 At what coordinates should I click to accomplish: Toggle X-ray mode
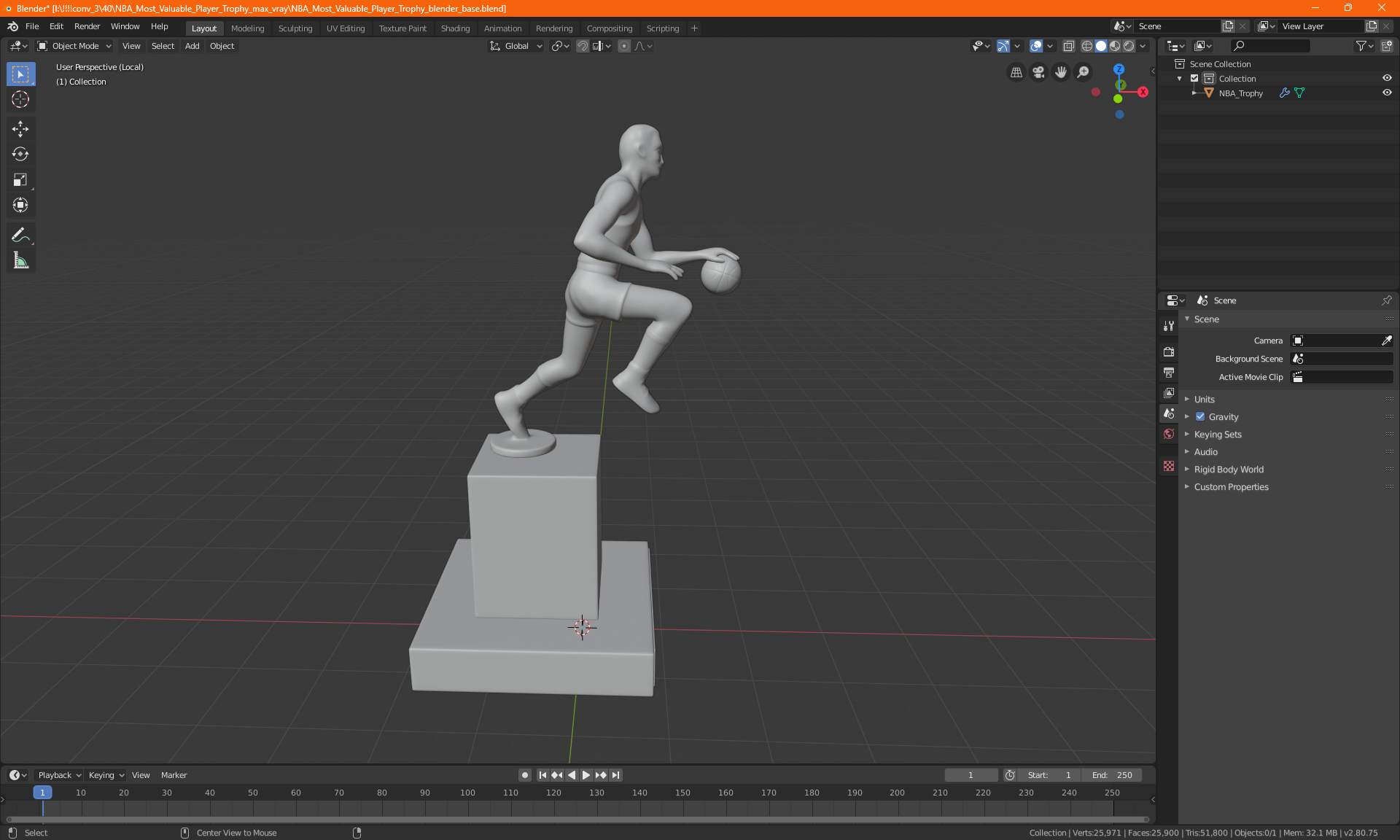[1069, 46]
